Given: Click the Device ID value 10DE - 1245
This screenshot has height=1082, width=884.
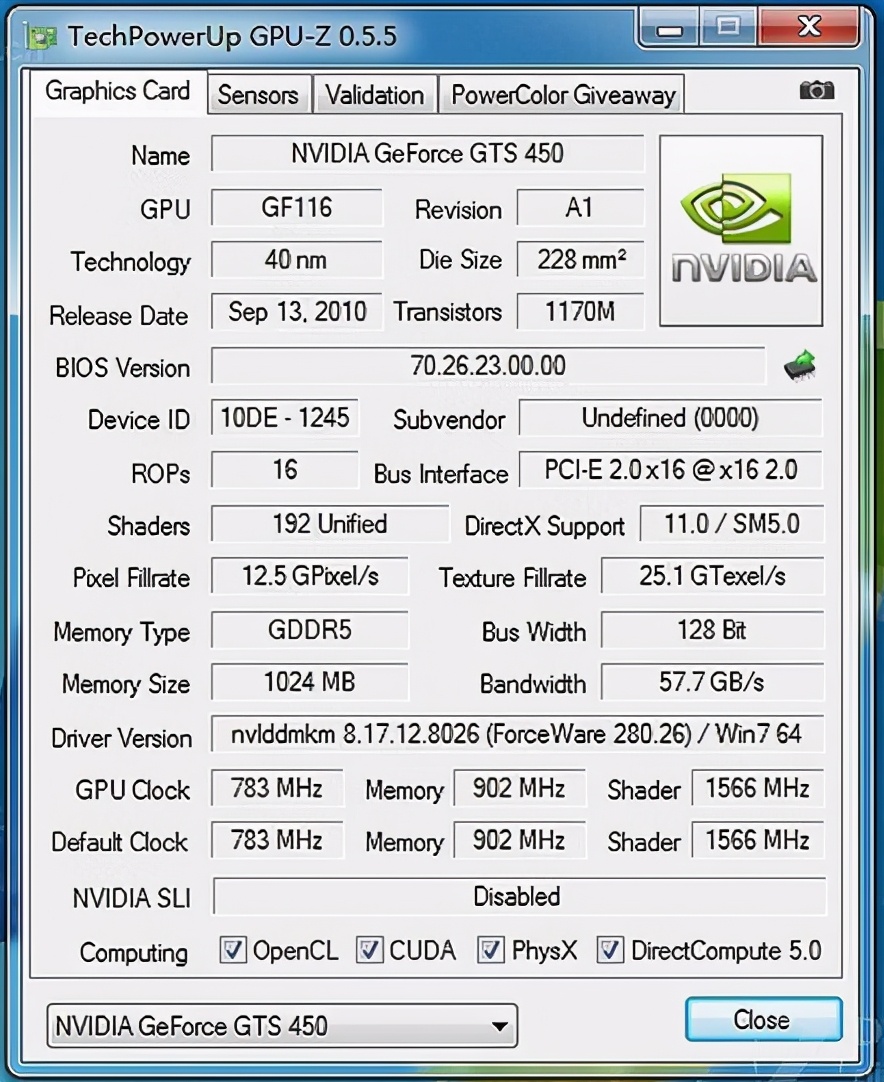Looking at the screenshot, I should click(284, 417).
